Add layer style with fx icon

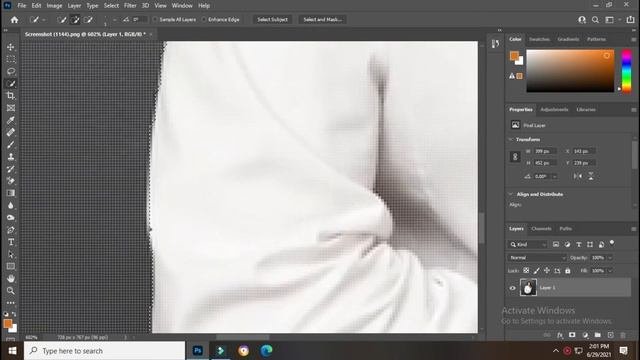point(560,335)
